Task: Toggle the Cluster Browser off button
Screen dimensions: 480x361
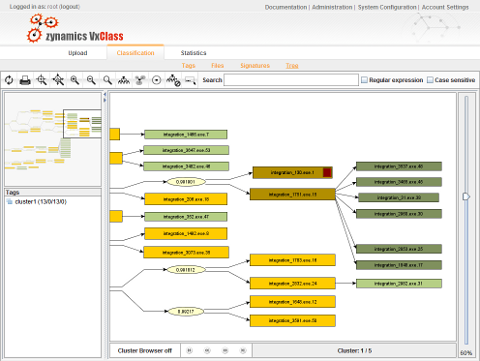Action: (x=145, y=351)
